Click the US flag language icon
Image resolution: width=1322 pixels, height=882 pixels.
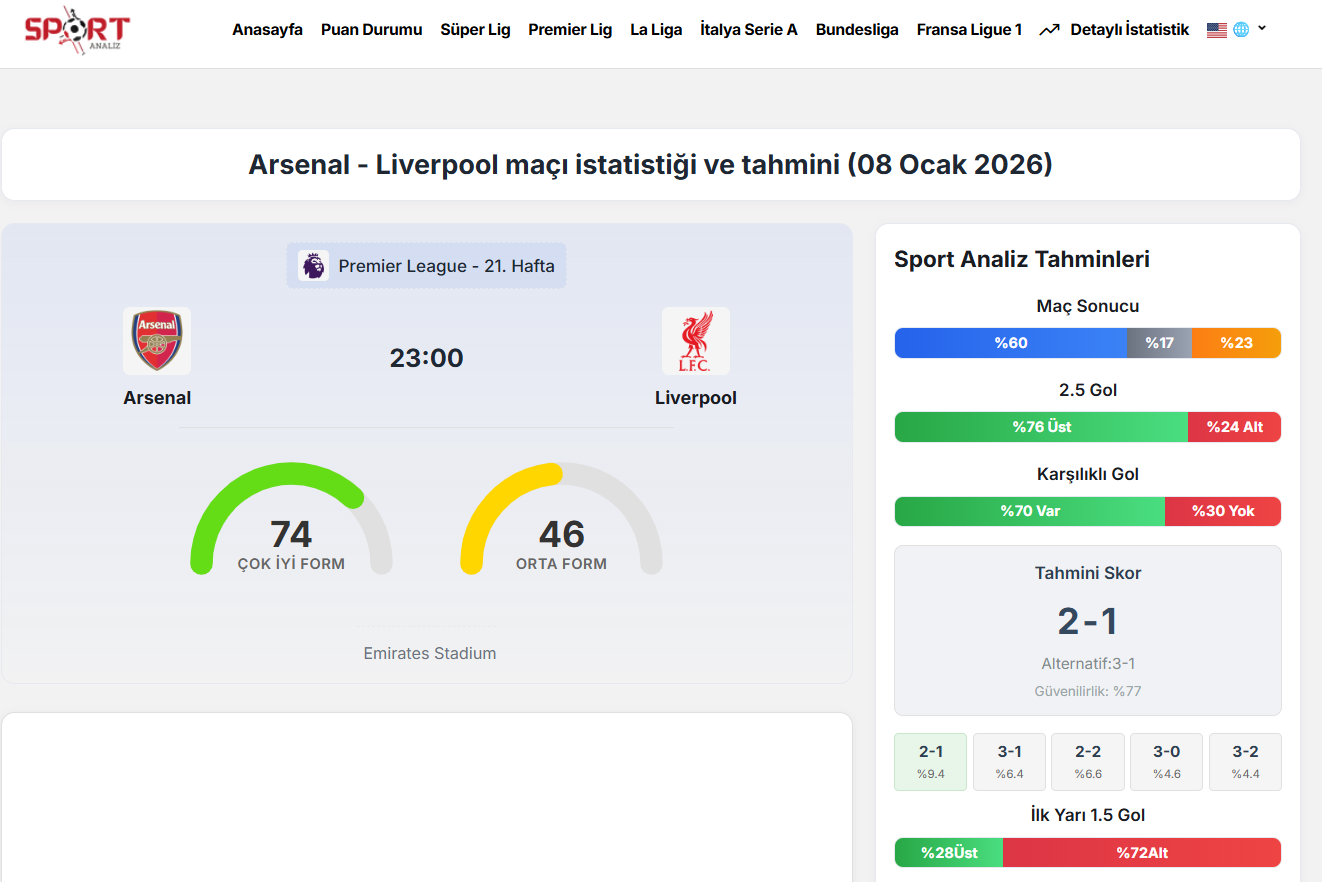[x=1217, y=30]
